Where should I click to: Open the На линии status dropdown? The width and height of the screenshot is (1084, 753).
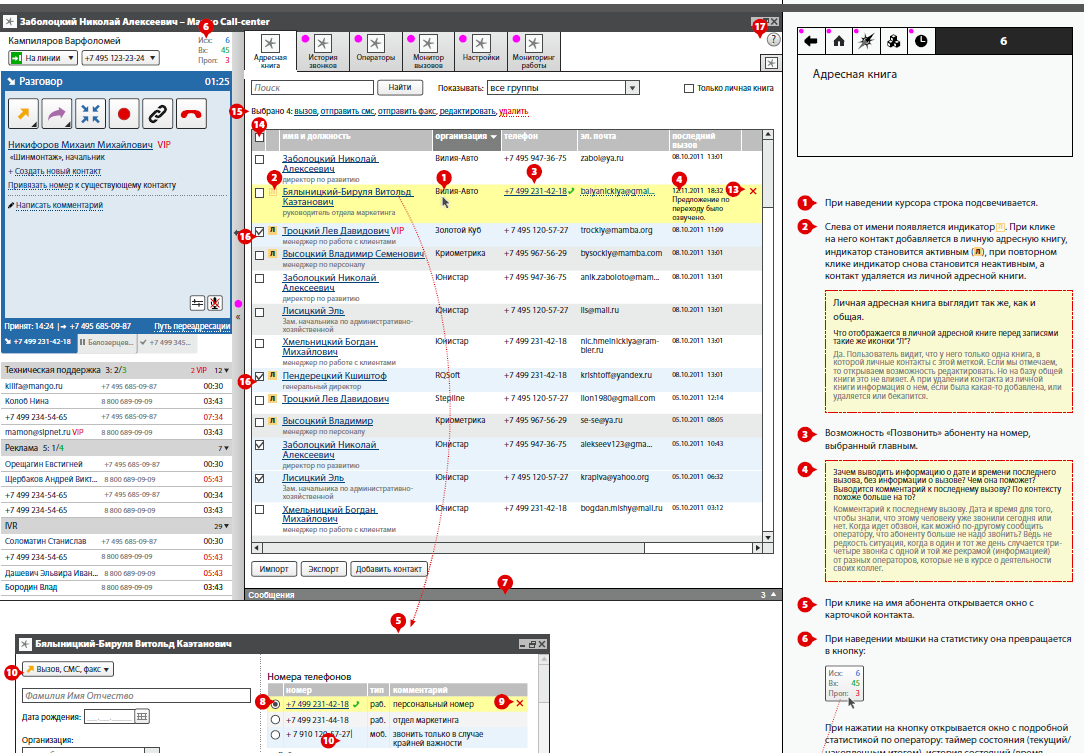point(44,58)
